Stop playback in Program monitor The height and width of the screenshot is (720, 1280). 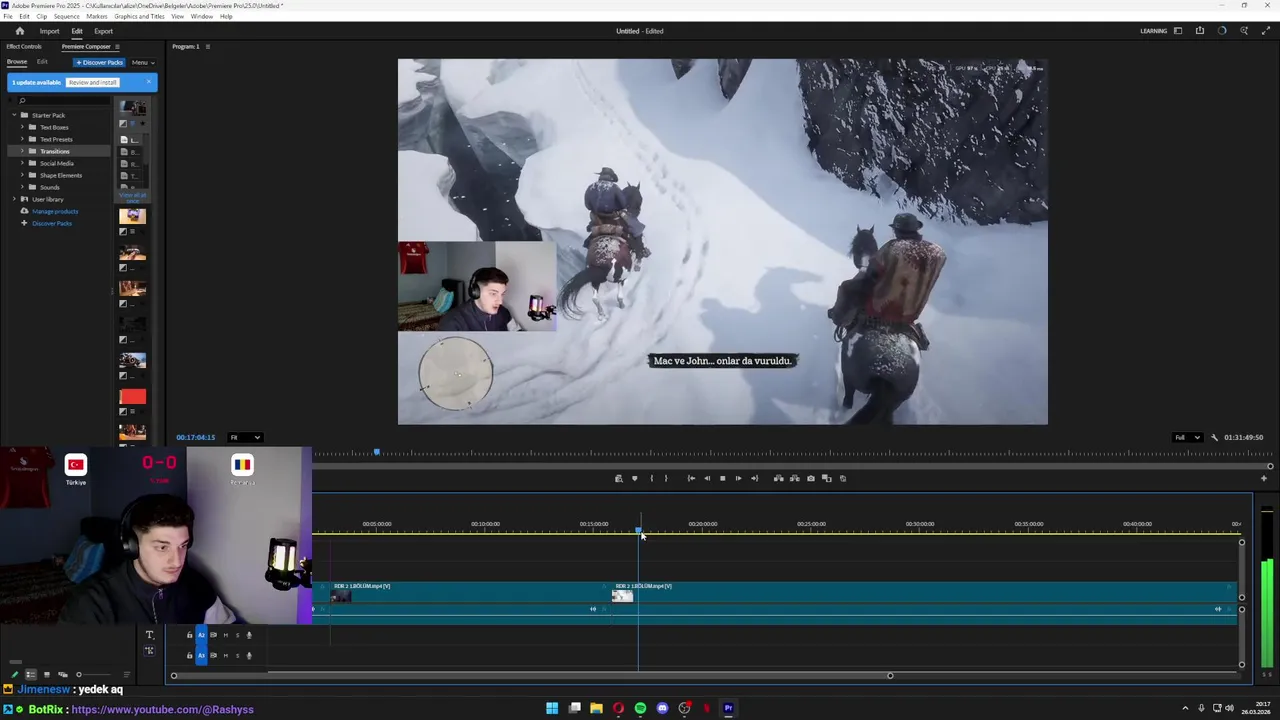(x=722, y=478)
